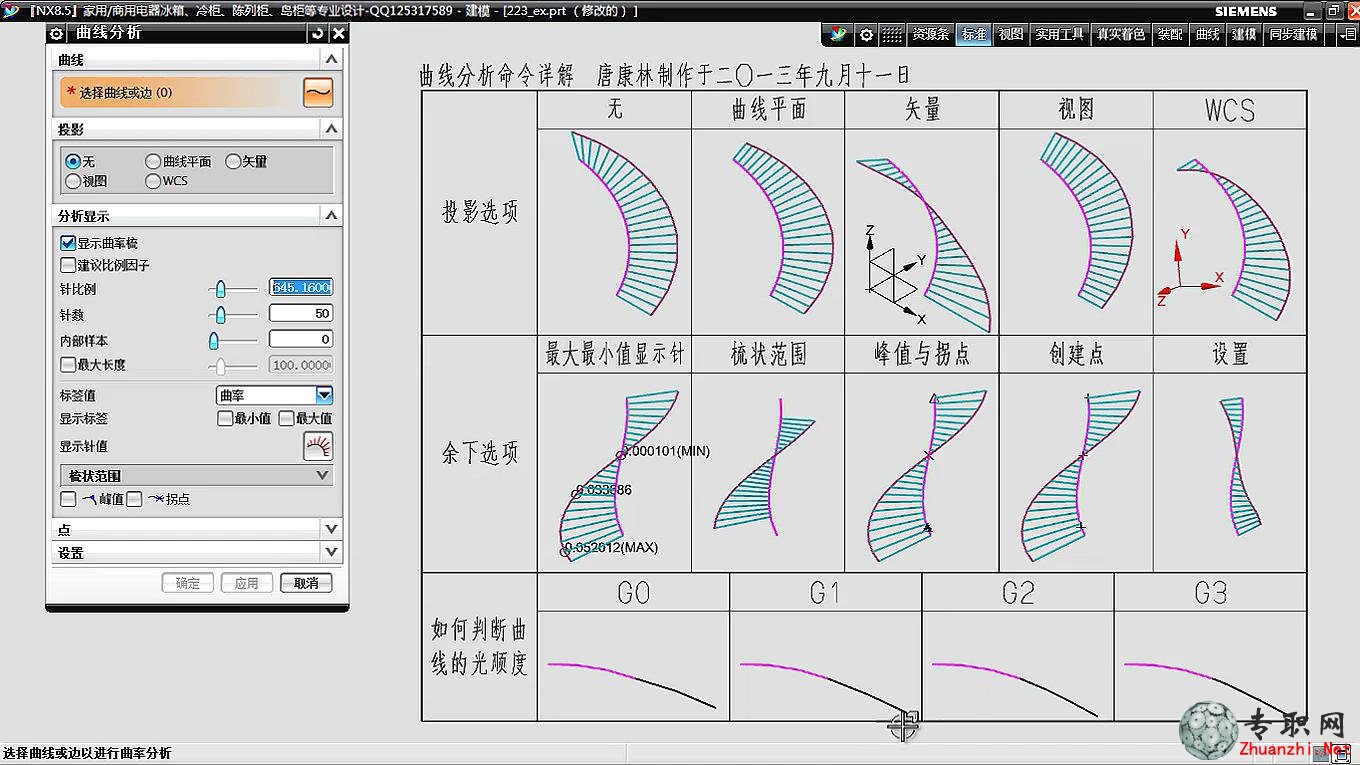Viewport: 1360px width, 765px height.
Task: Click the 内部样本 value field showing 0
Action: (x=301, y=339)
